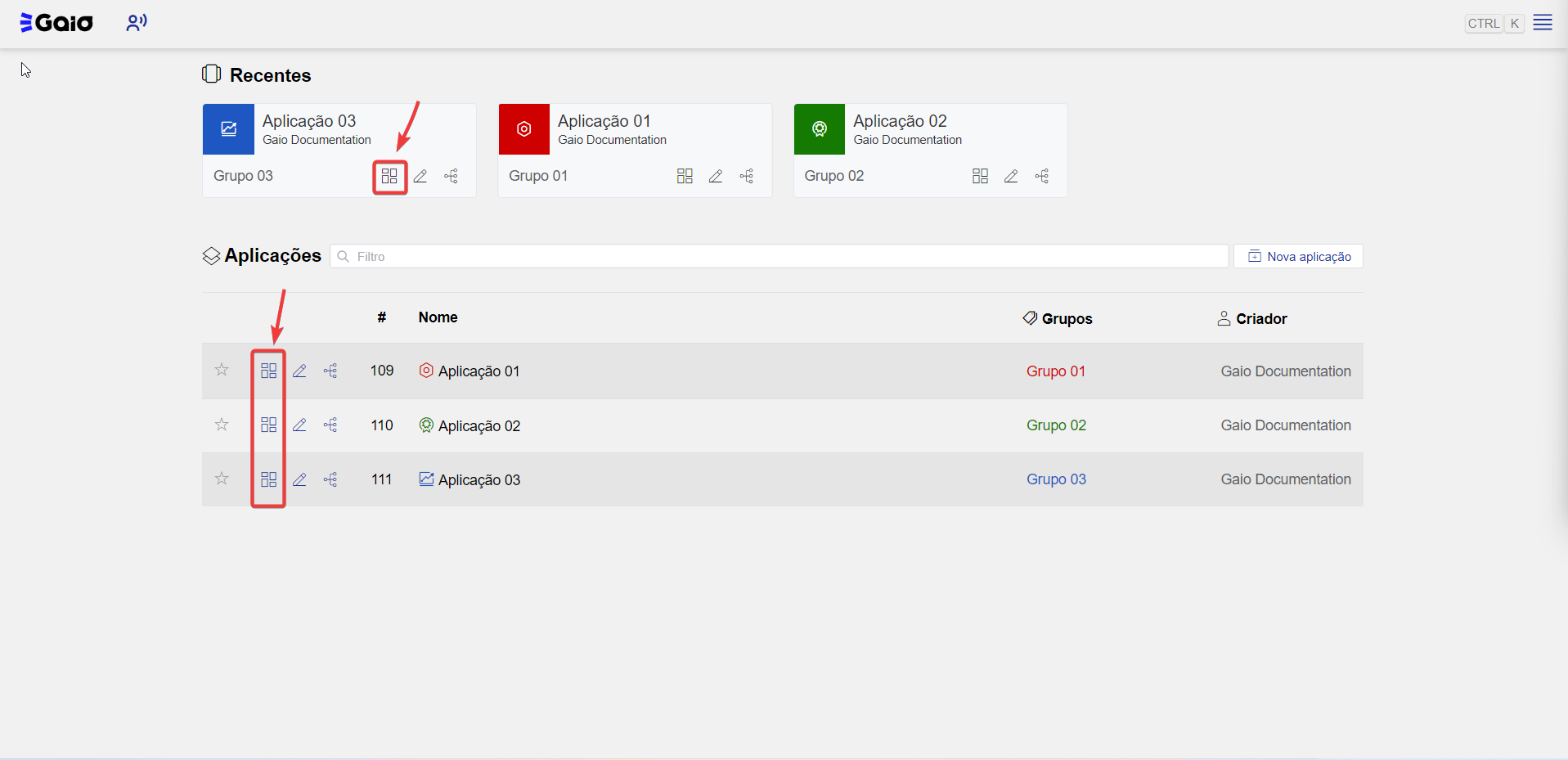1568x760 pixels.
Task: Click the Nova aplicação button
Action: 1298,256
